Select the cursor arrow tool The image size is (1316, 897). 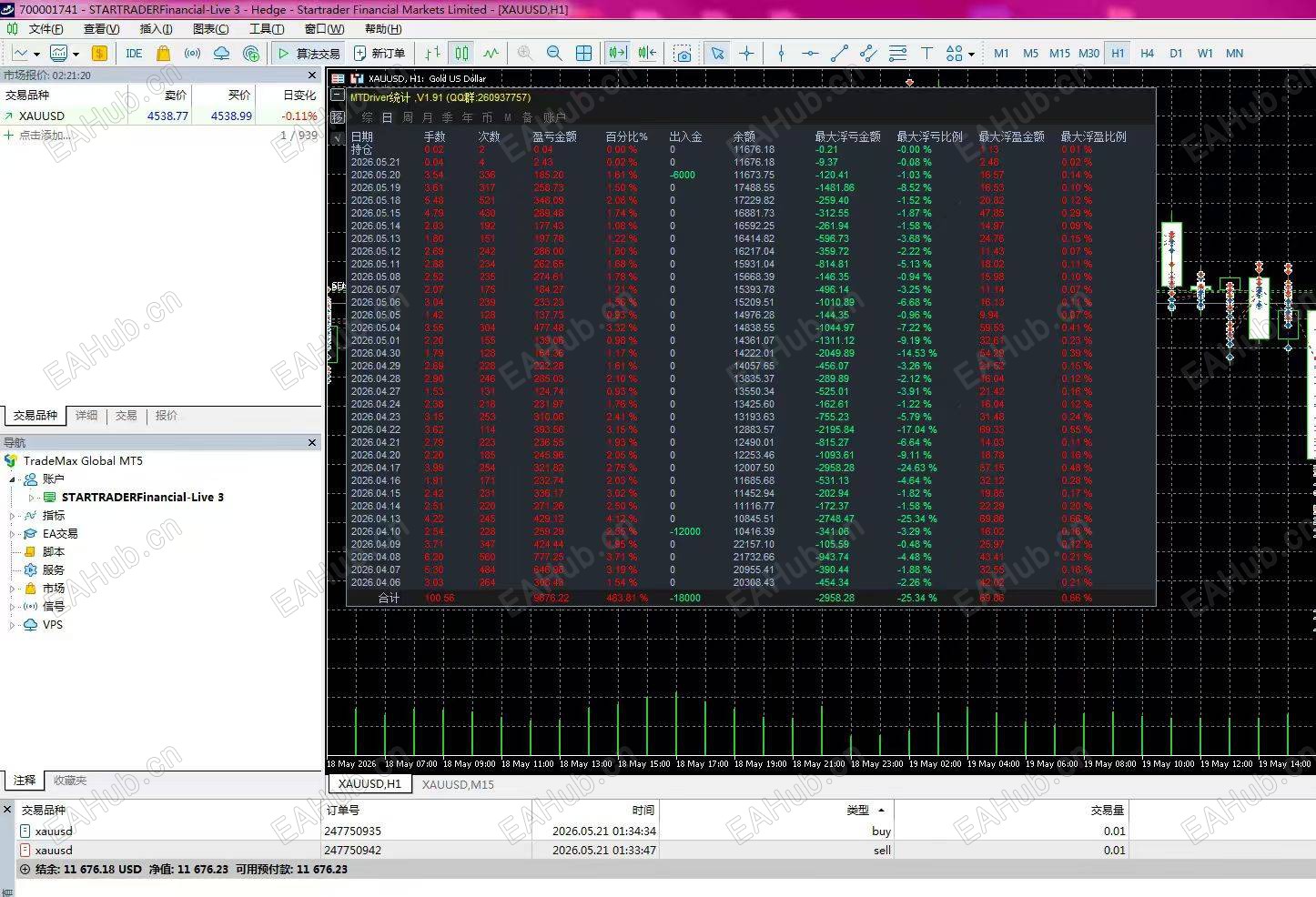tap(718, 54)
